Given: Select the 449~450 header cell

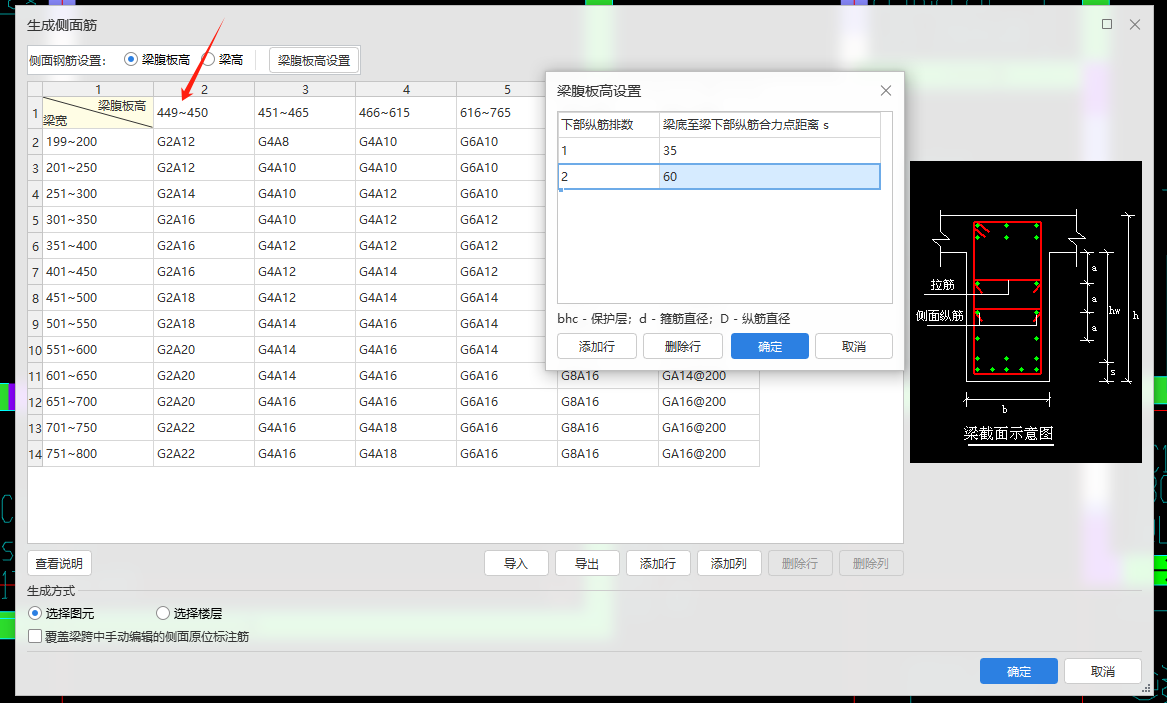Looking at the screenshot, I should (204, 113).
